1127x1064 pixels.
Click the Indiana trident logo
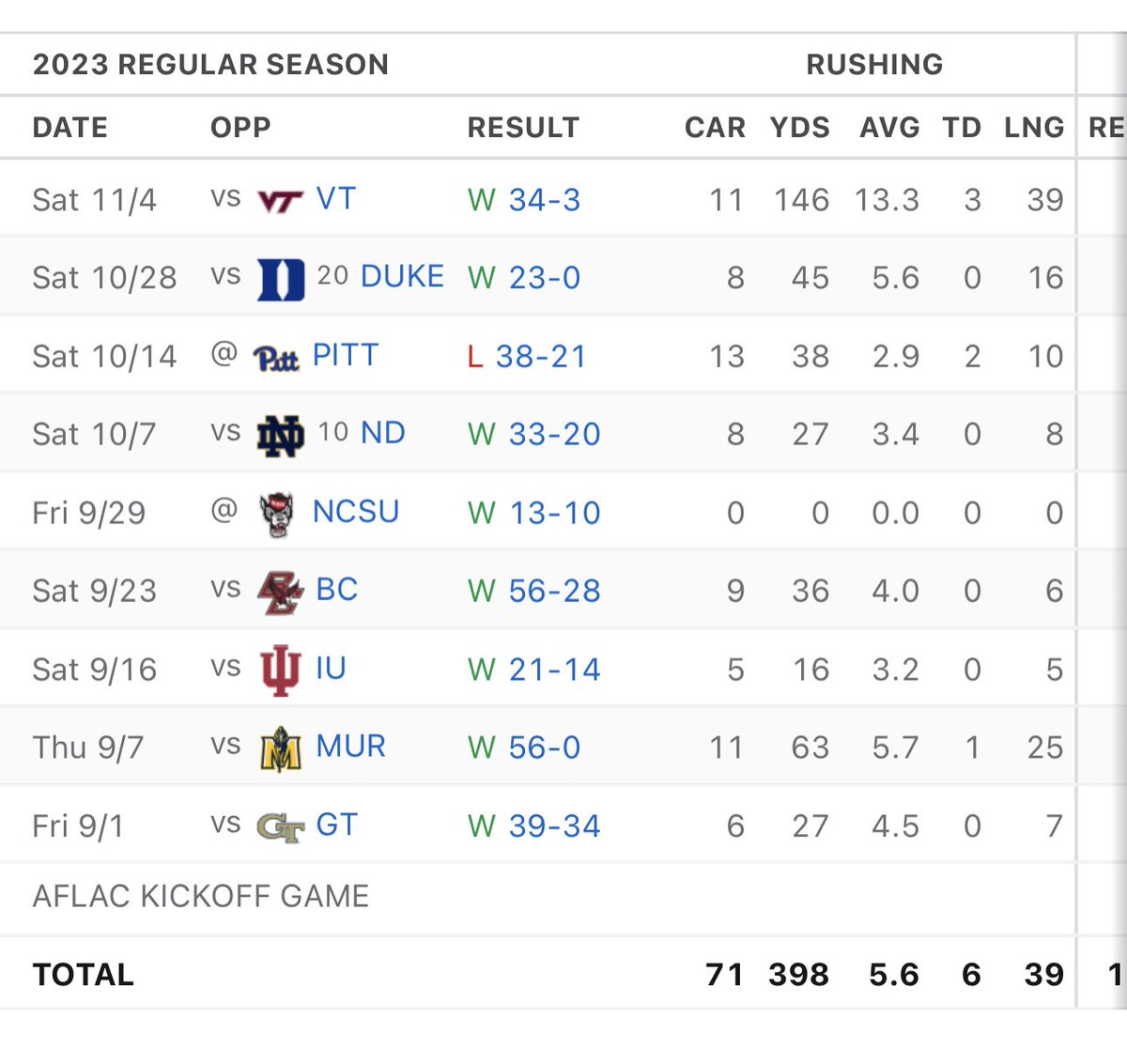(280, 670)
